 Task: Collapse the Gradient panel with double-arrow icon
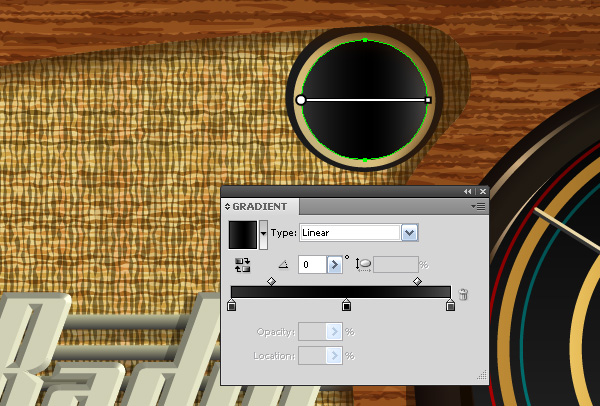click(x=467, y=191)
